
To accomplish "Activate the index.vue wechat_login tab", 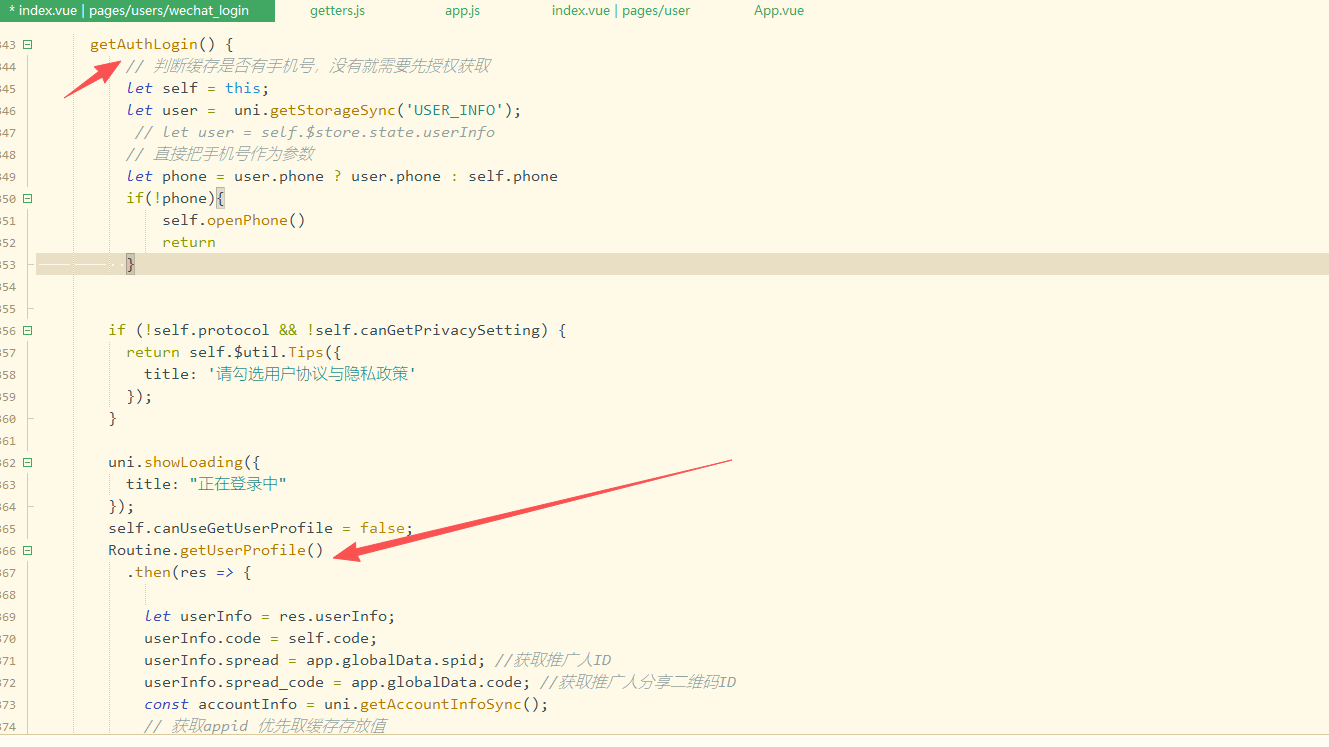I will coord(128,11).
